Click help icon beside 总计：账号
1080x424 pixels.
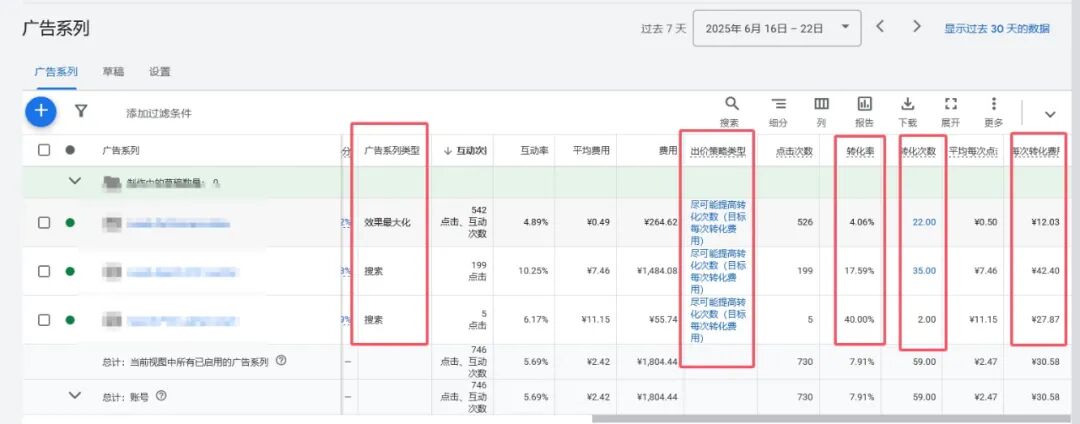point(161,396)
